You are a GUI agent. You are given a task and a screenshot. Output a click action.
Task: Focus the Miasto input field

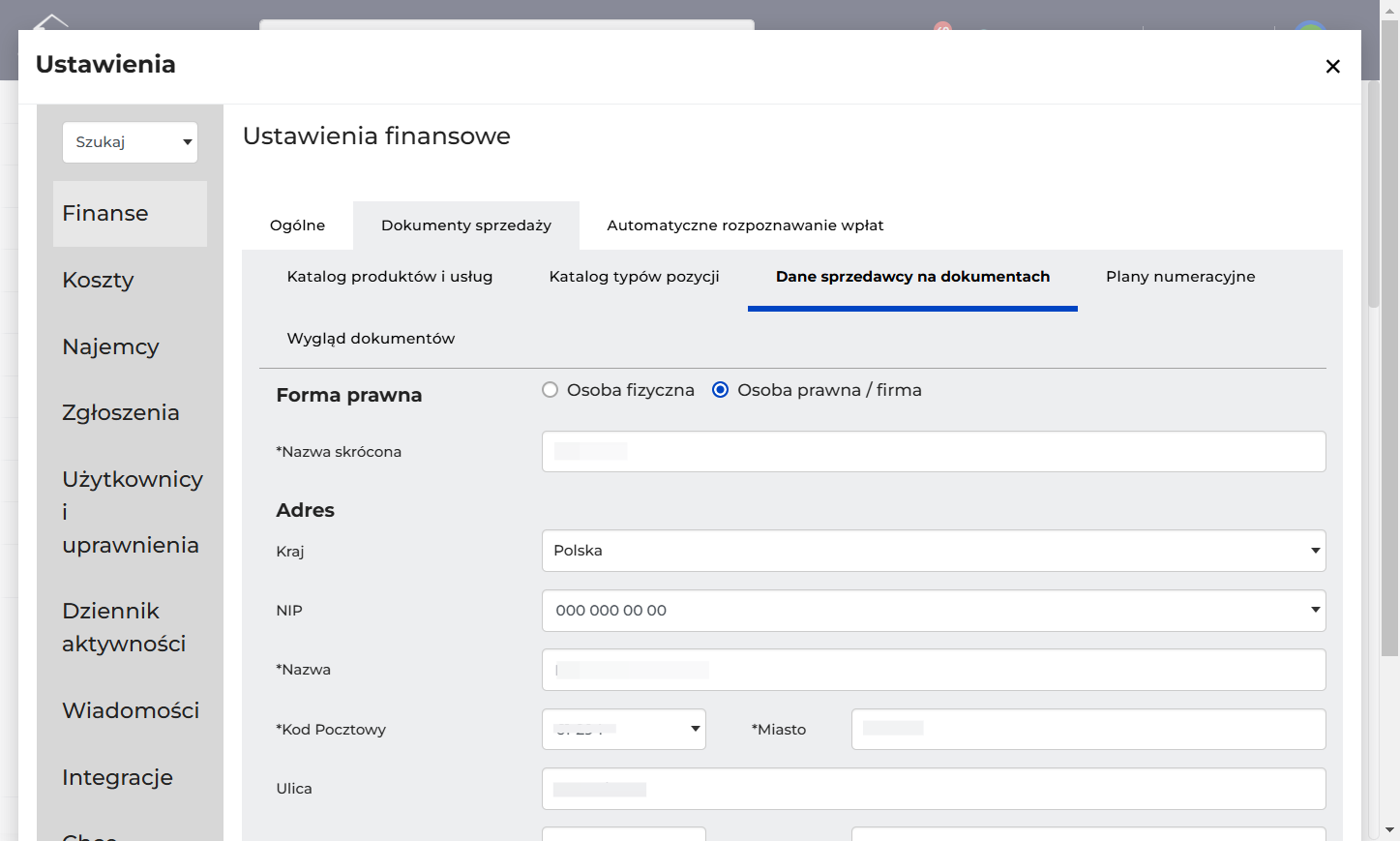click(1088, 730)
